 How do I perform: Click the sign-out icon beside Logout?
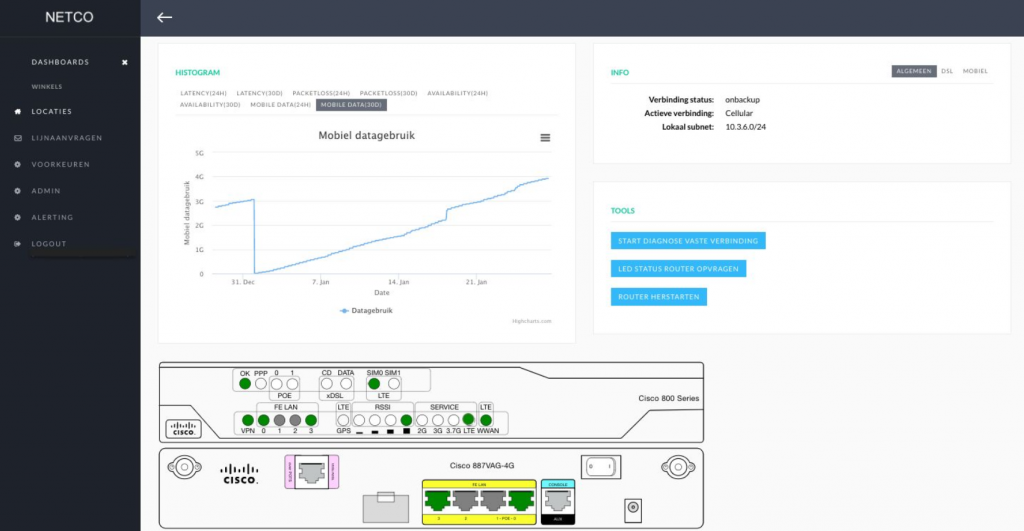pos(18,244)
